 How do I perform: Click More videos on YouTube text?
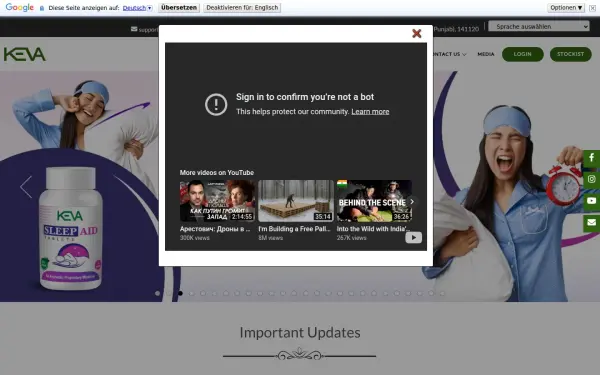click(x=217, y=173)
